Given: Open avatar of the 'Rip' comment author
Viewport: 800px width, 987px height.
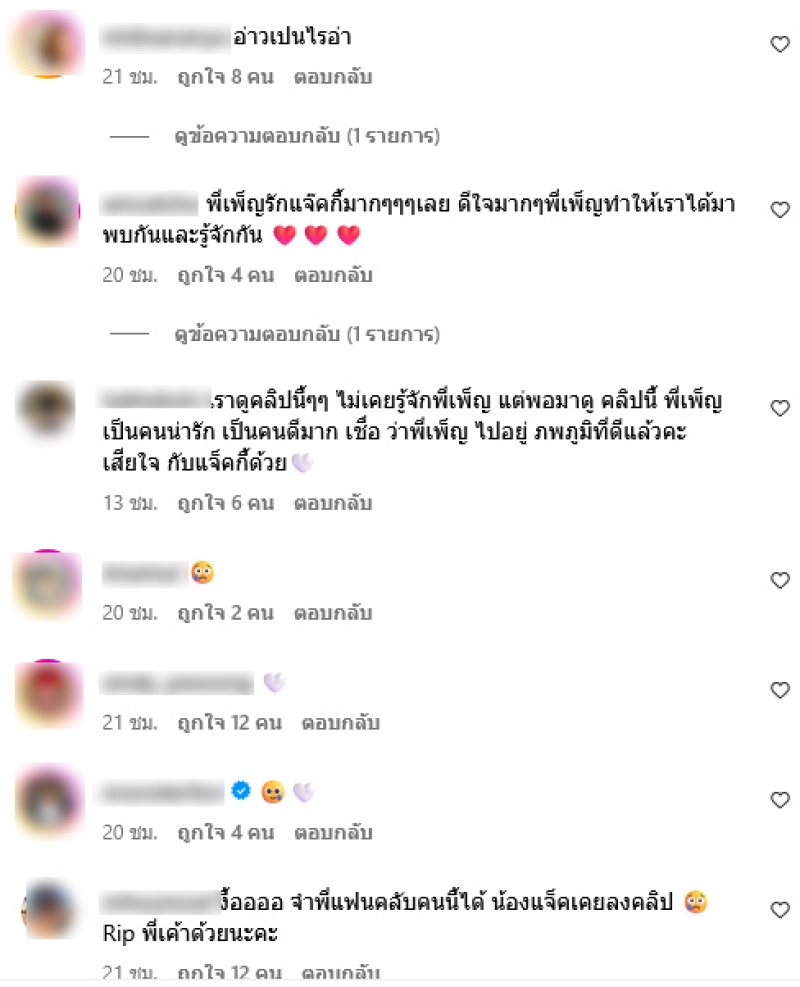Looking at the screenshot, I should [49, 910].
